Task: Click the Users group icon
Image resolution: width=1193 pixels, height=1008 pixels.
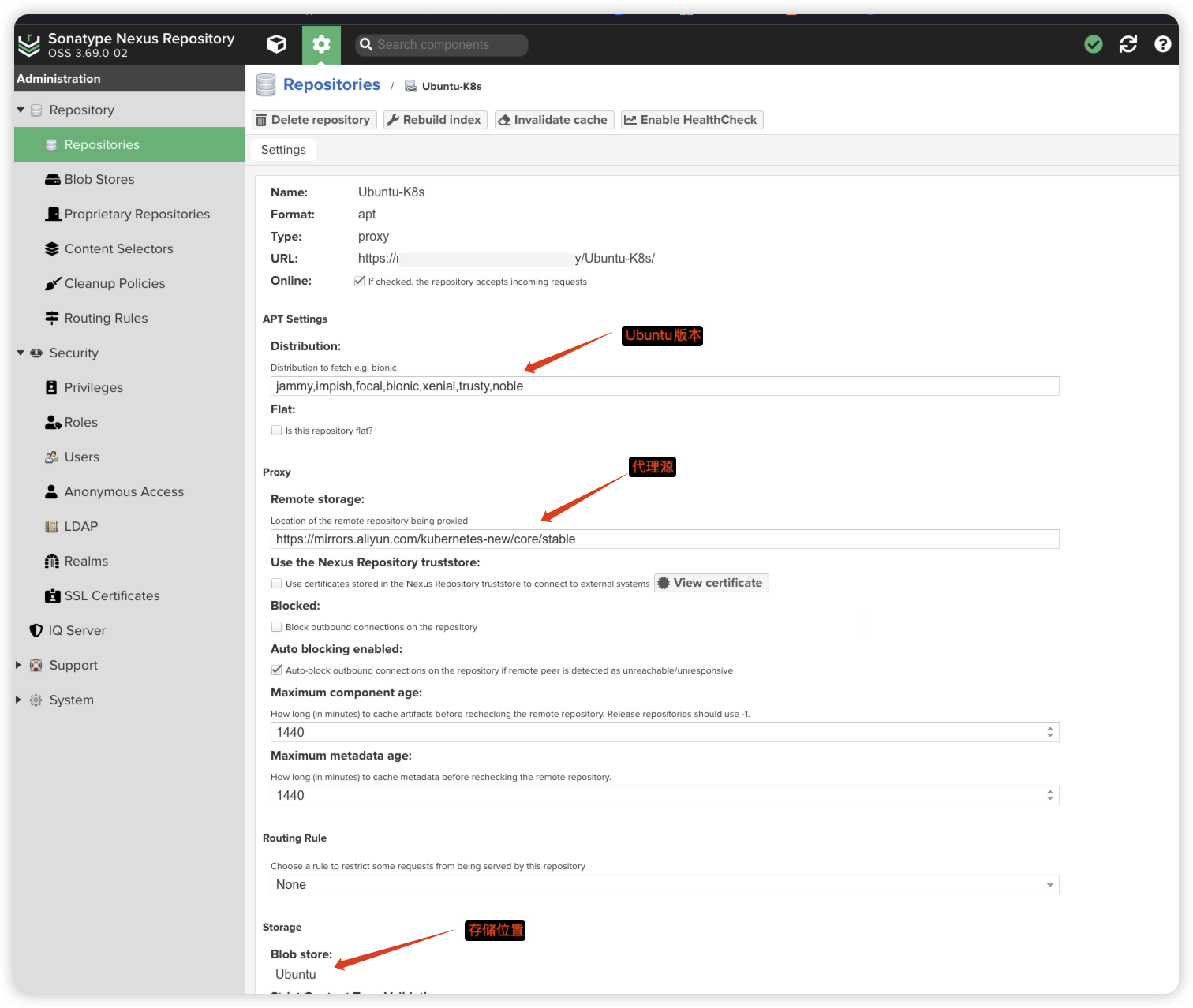Action: click(51, 457)
